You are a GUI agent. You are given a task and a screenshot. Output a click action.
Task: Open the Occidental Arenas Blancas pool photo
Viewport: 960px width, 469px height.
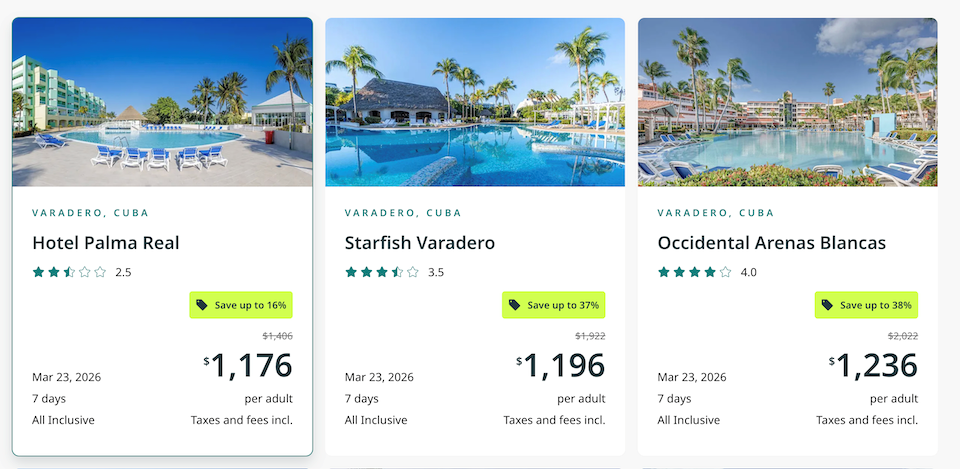coord(788,102)
